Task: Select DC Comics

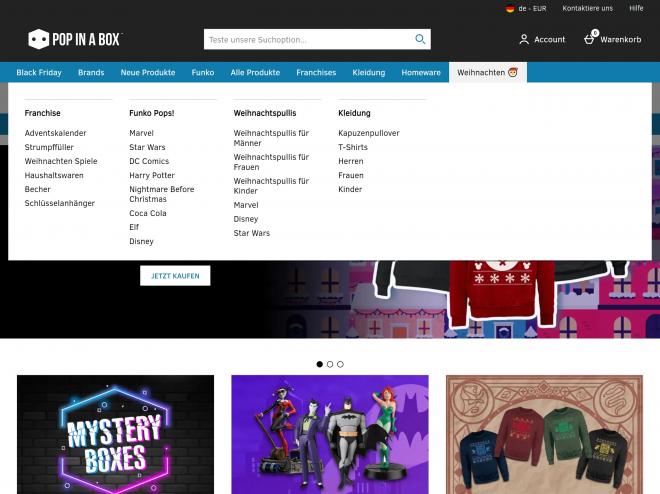Action: click(149, 161)
